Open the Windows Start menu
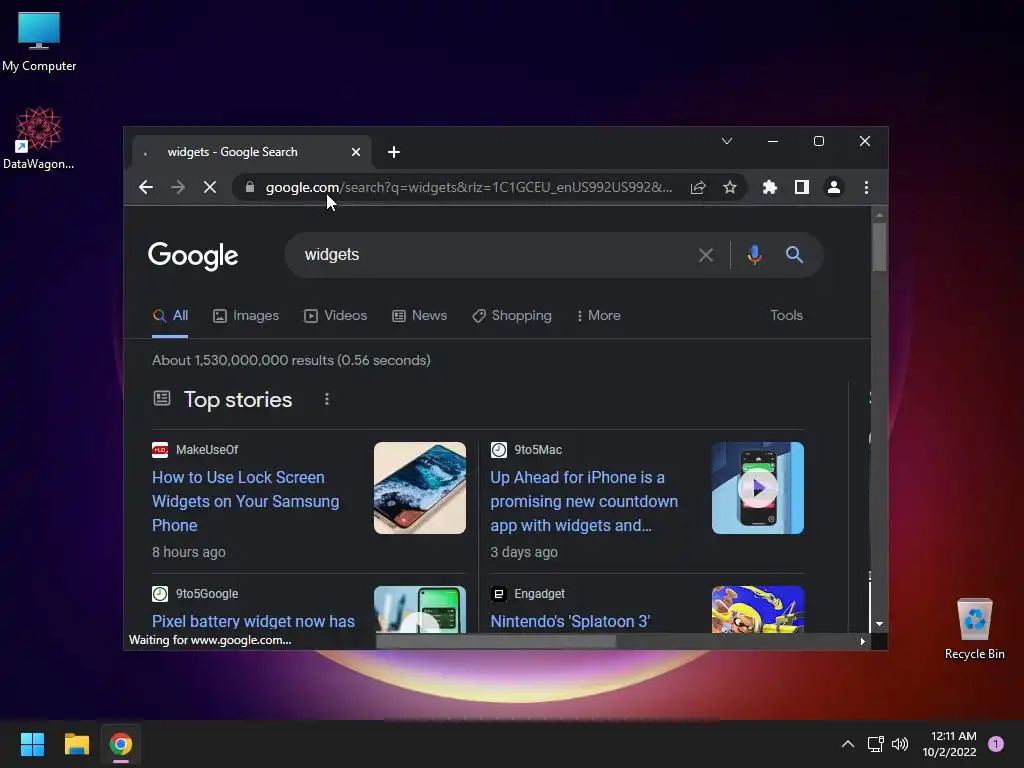The height and width of the screenshot is (768, 1024). 32,744
